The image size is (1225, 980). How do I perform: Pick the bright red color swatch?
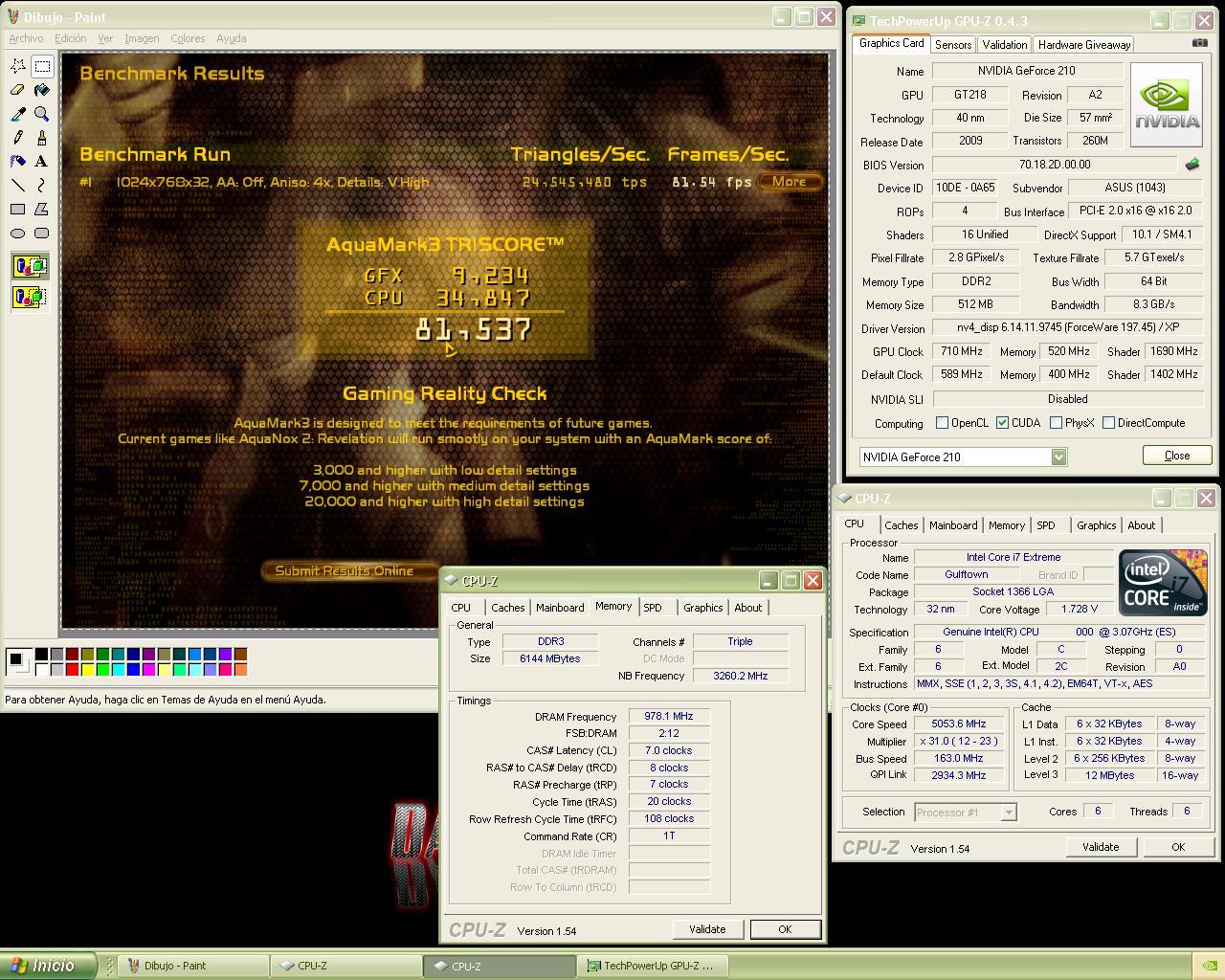click(73, 669)
